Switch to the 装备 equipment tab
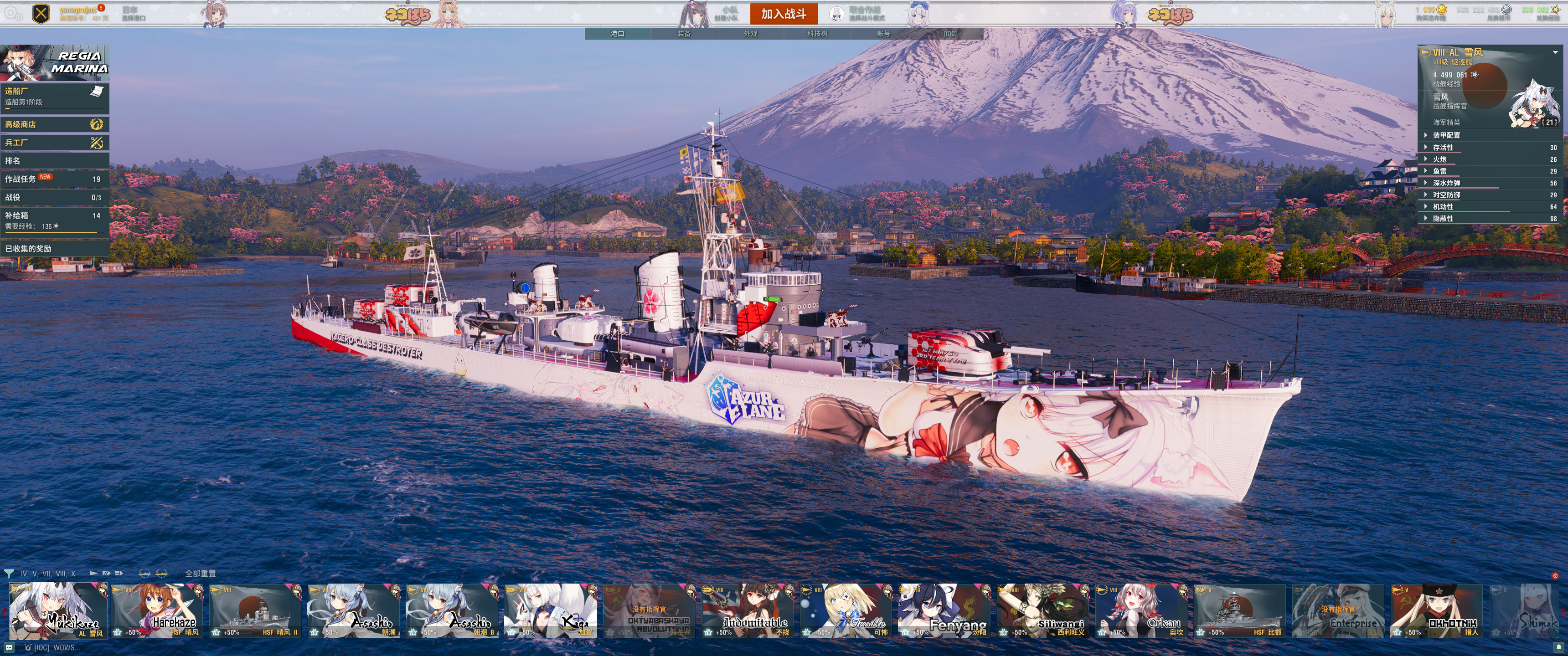This screenshot has width=1568, height=656. (684, 33)
